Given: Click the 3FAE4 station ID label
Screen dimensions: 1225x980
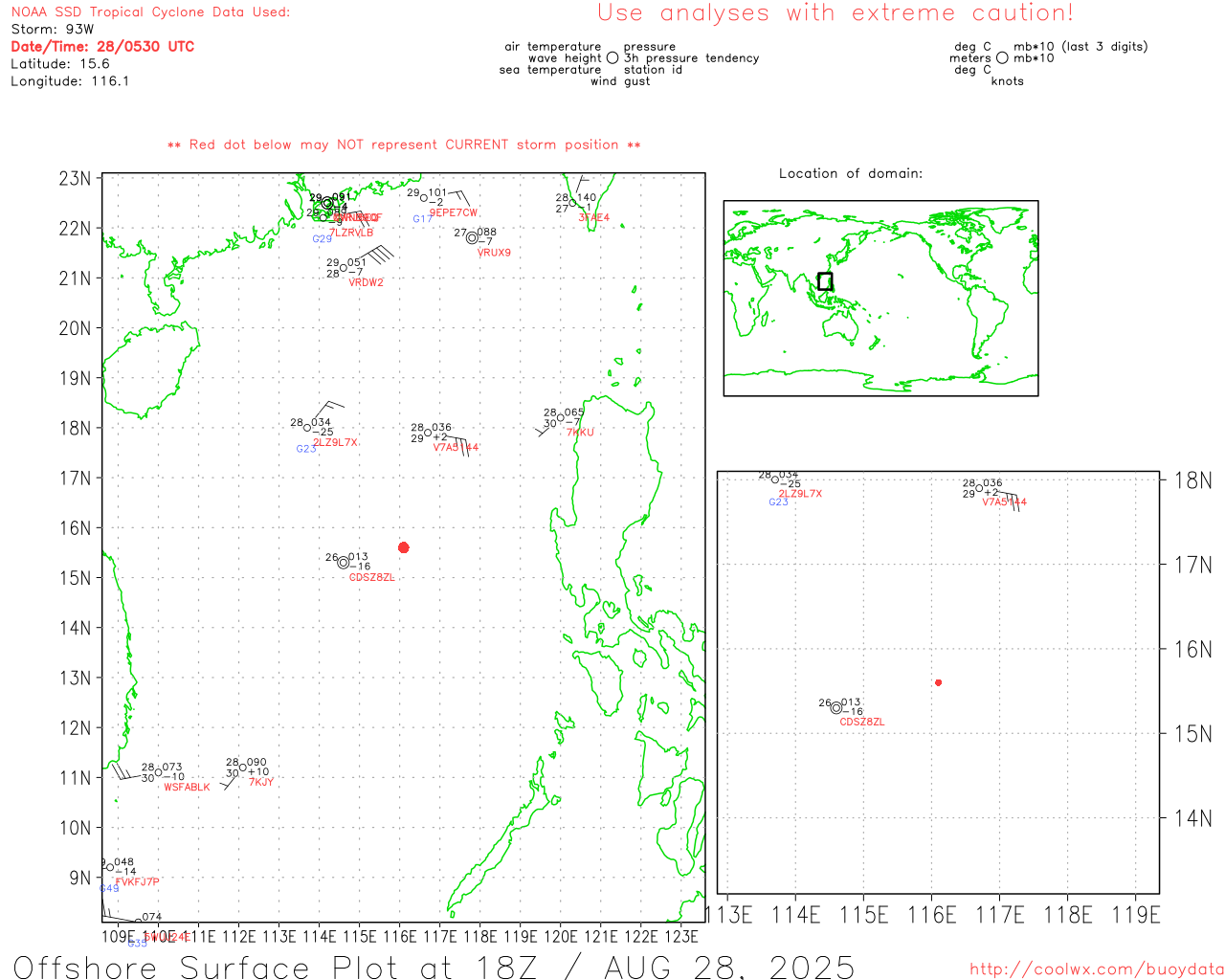Looking at the screenshot, I should [593, 217].
